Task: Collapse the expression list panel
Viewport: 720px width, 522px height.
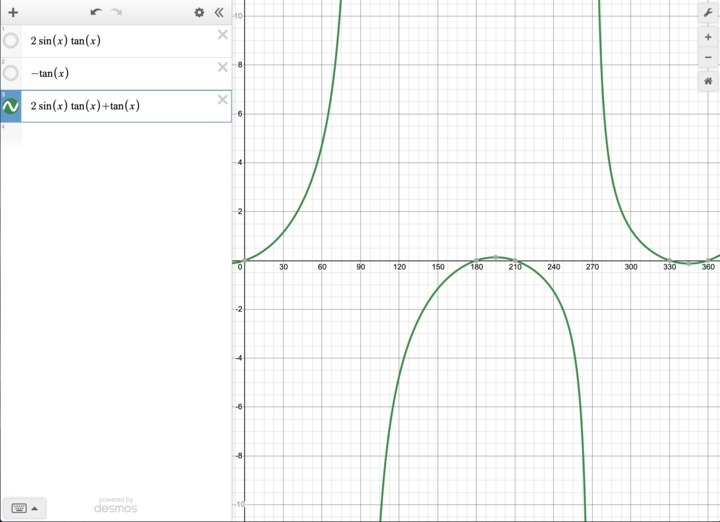Action: click(x=219, y=12)
